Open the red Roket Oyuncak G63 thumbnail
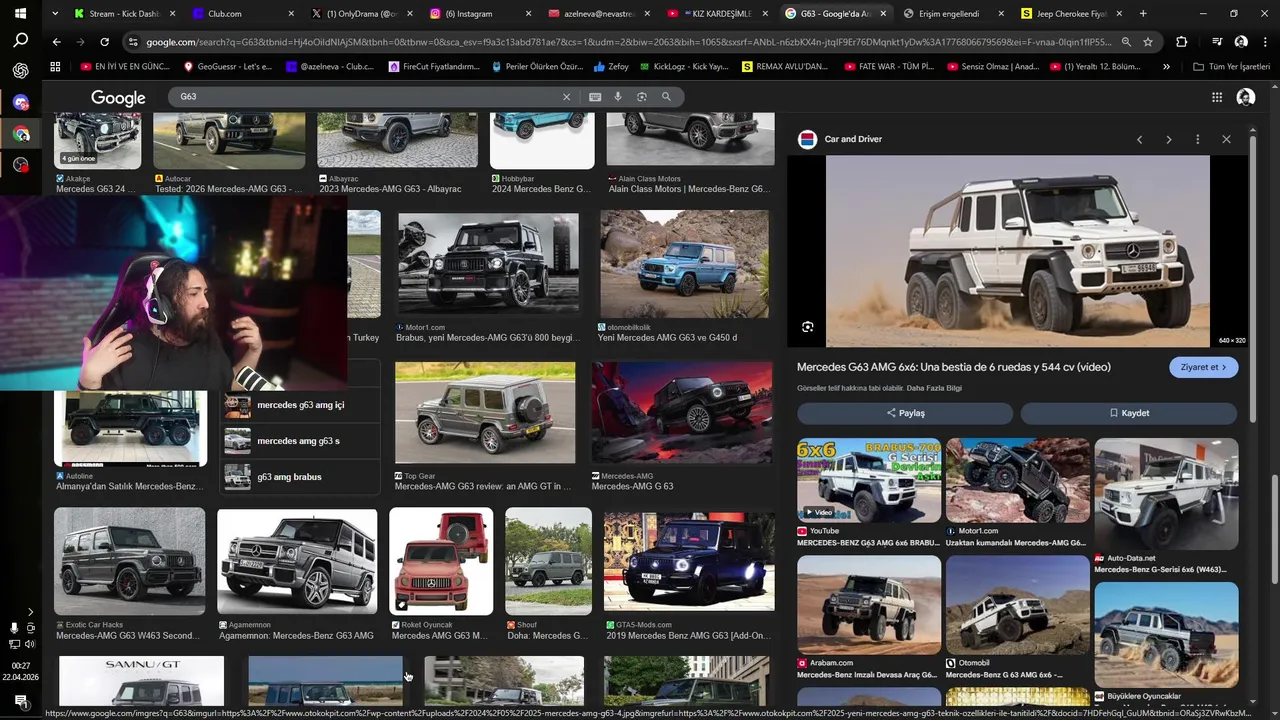This screenshot has width=1280, height=720. [441, 561]
